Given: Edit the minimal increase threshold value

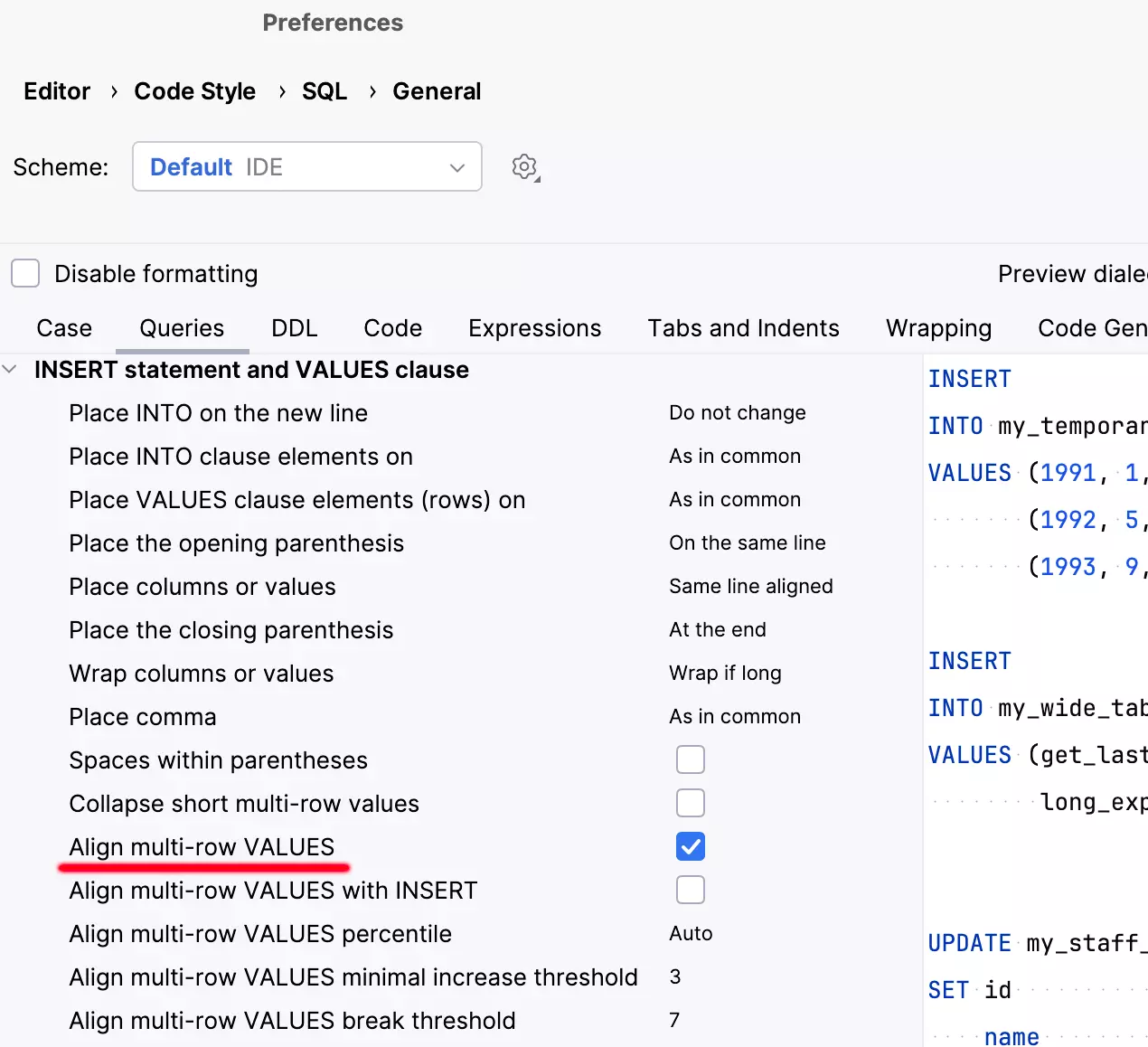Looking at the screenshot, I should [675, 977].
